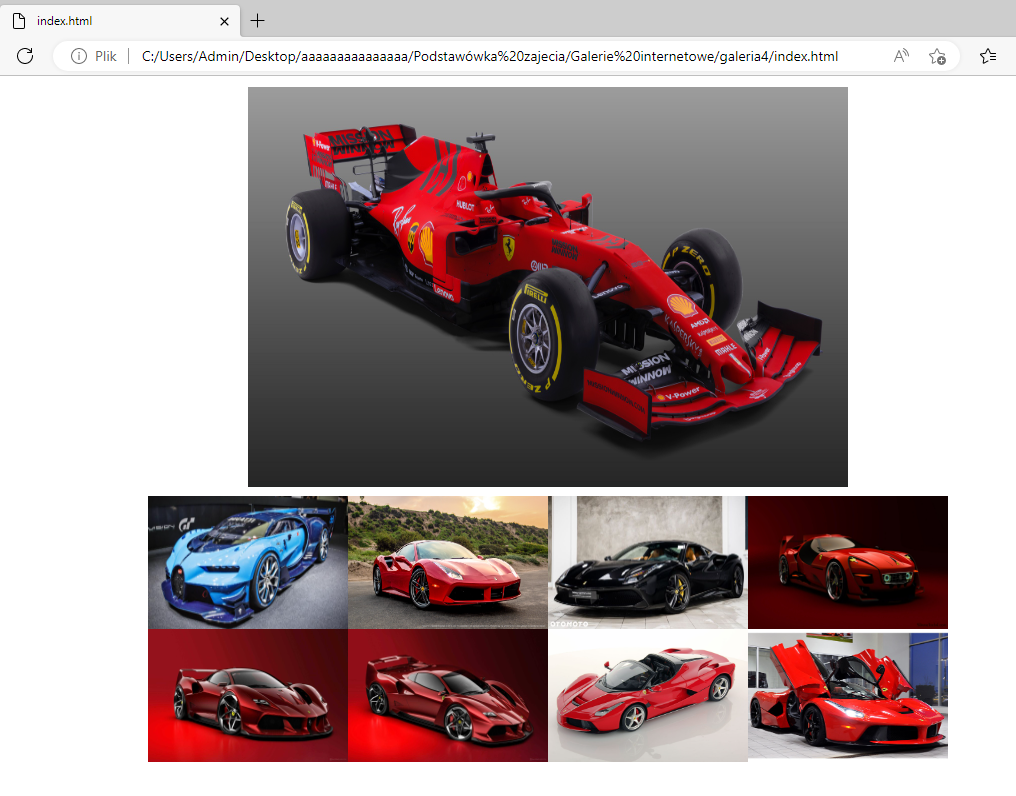1016x796 pixels.
Task: Open the site information icon beside Plik
Action: pos(78,56)
